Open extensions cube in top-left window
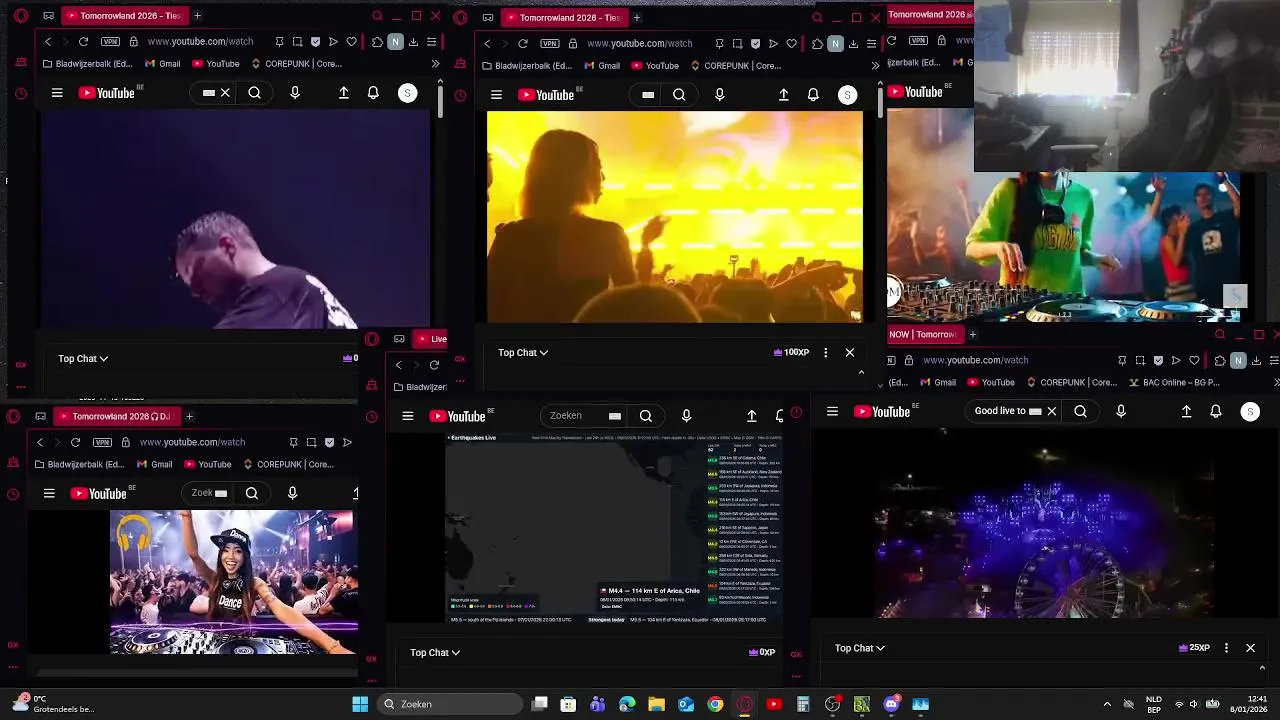 coord(377,42)
